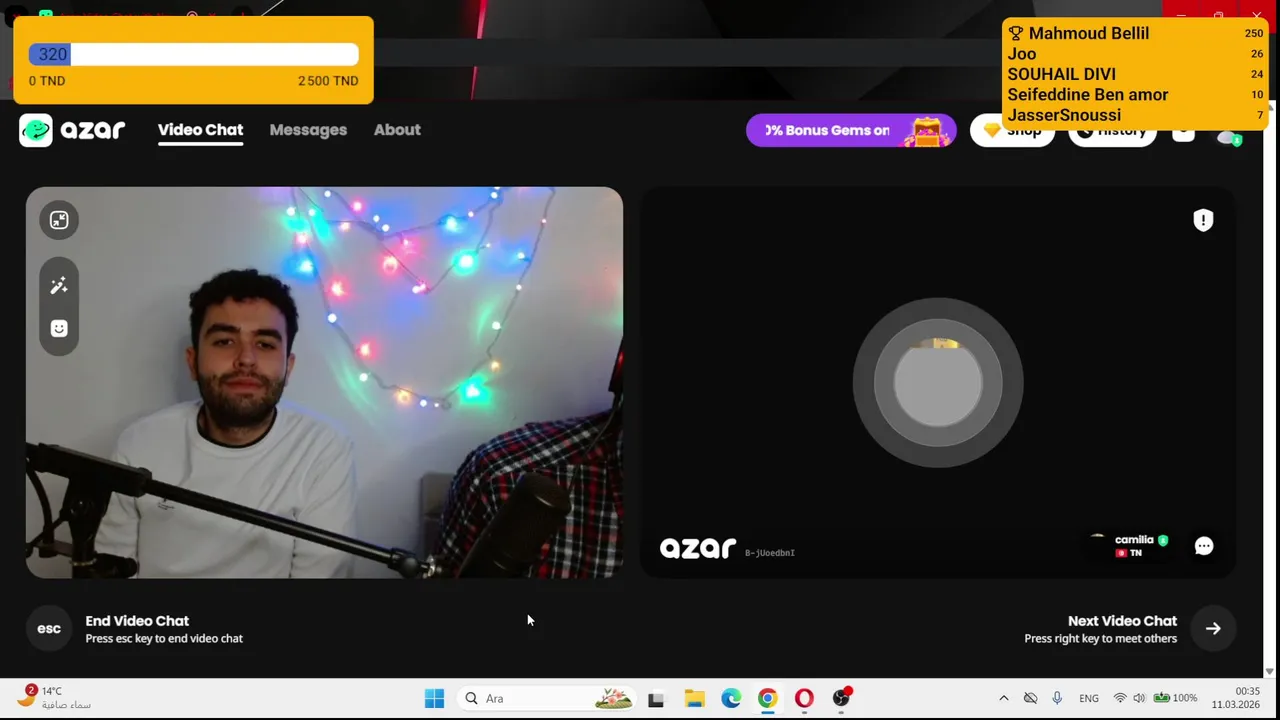This screenshot has width=1280, height=720.
Task: Open the Windows Start menu
Action: [434, 698]
